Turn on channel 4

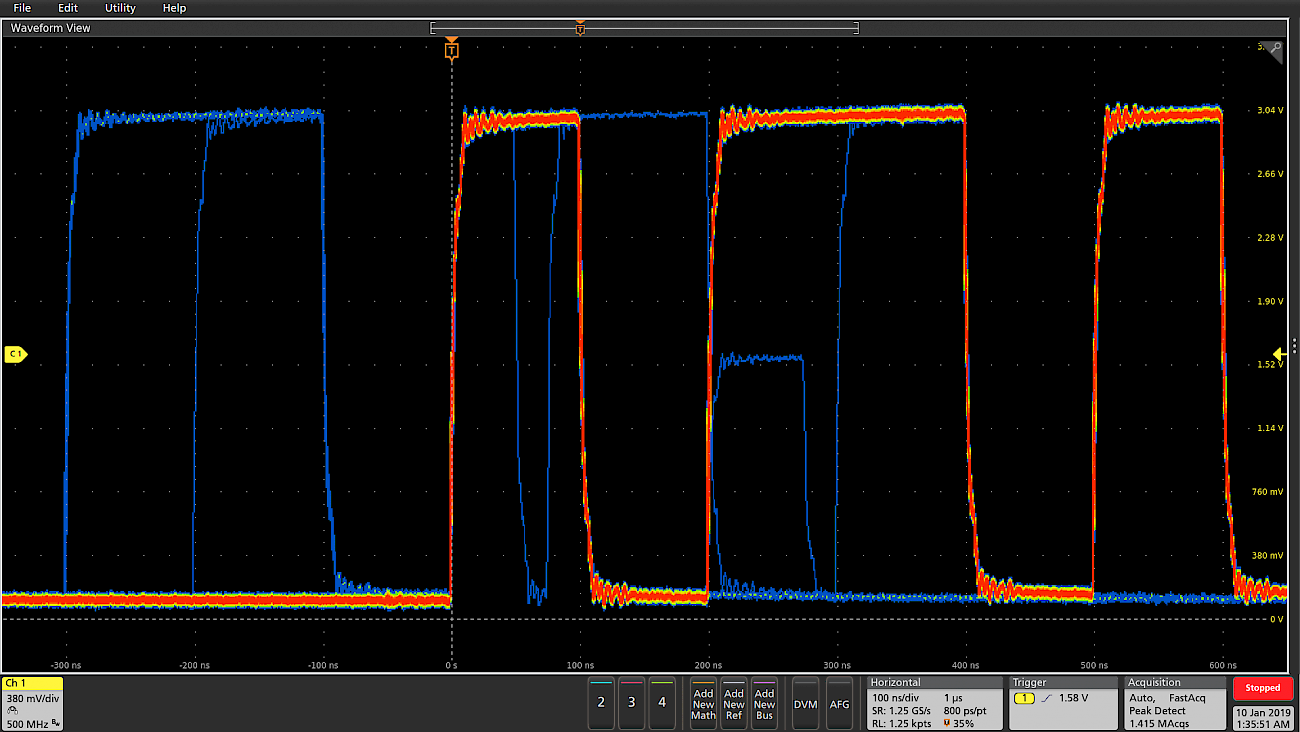coord(661,702)
